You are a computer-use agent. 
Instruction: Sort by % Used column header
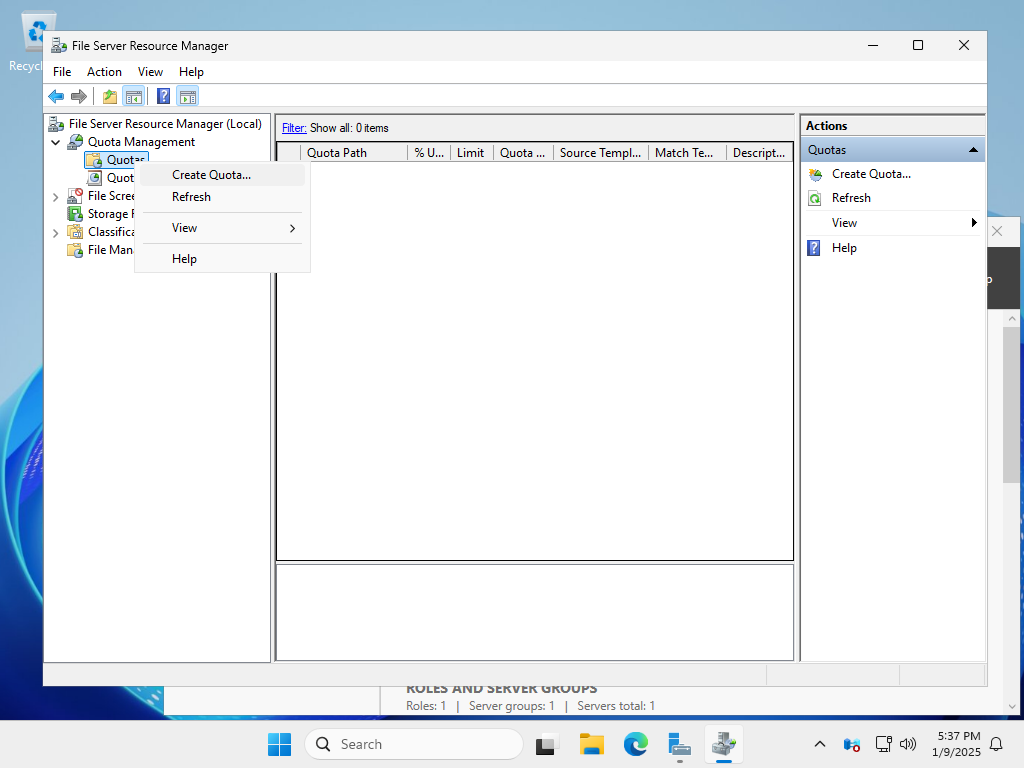pos(429,153)
